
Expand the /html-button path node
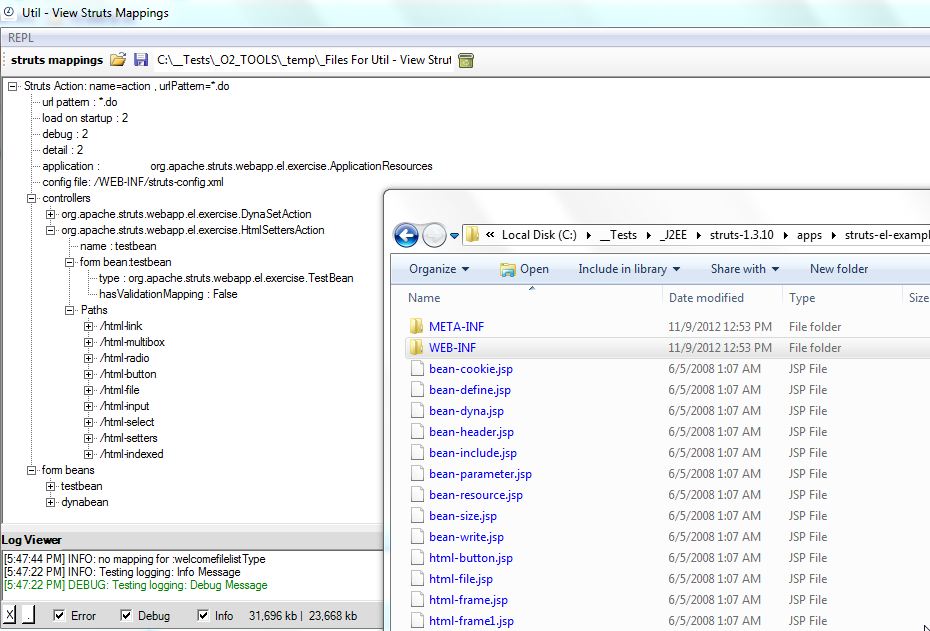pos(88,375)
